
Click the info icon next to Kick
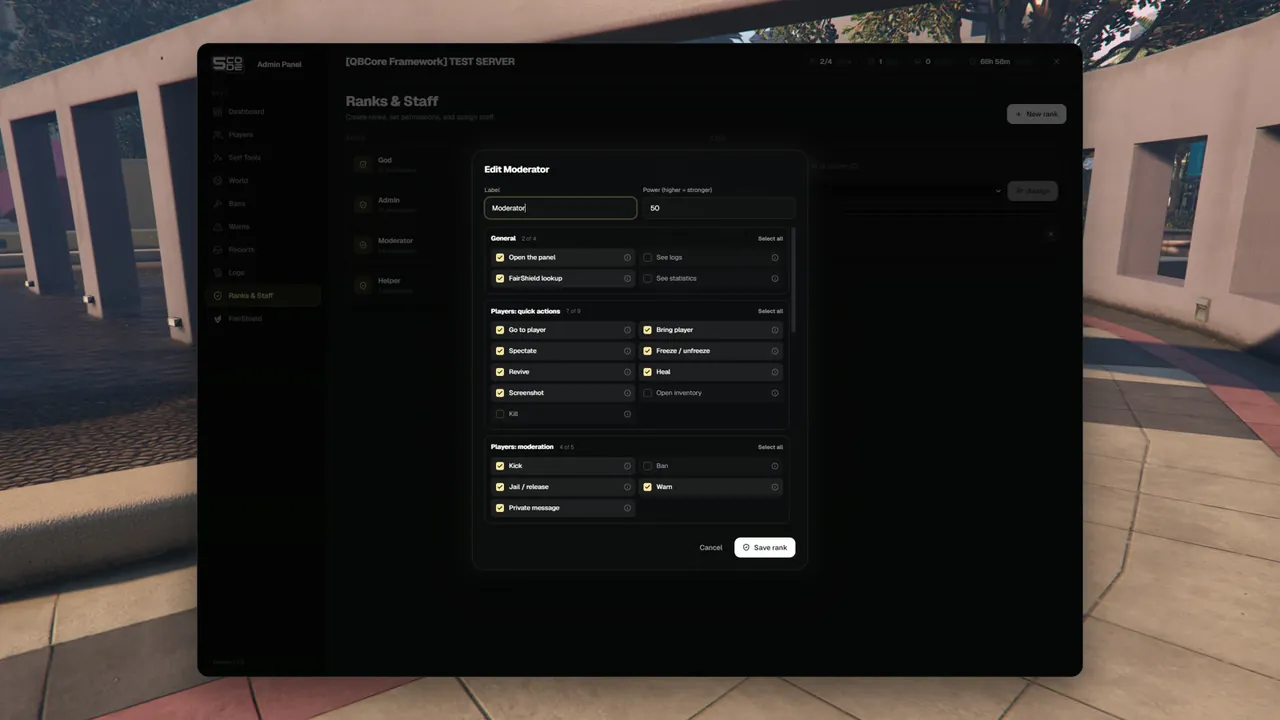coord(628,466)
